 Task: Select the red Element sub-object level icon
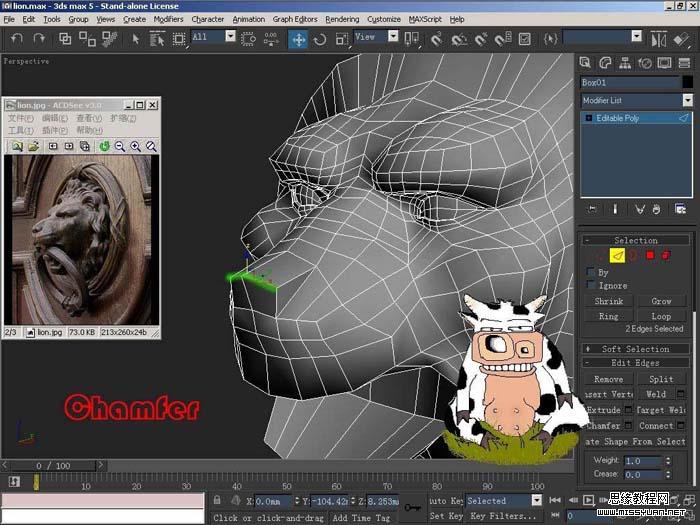click(x=666, y=255)
